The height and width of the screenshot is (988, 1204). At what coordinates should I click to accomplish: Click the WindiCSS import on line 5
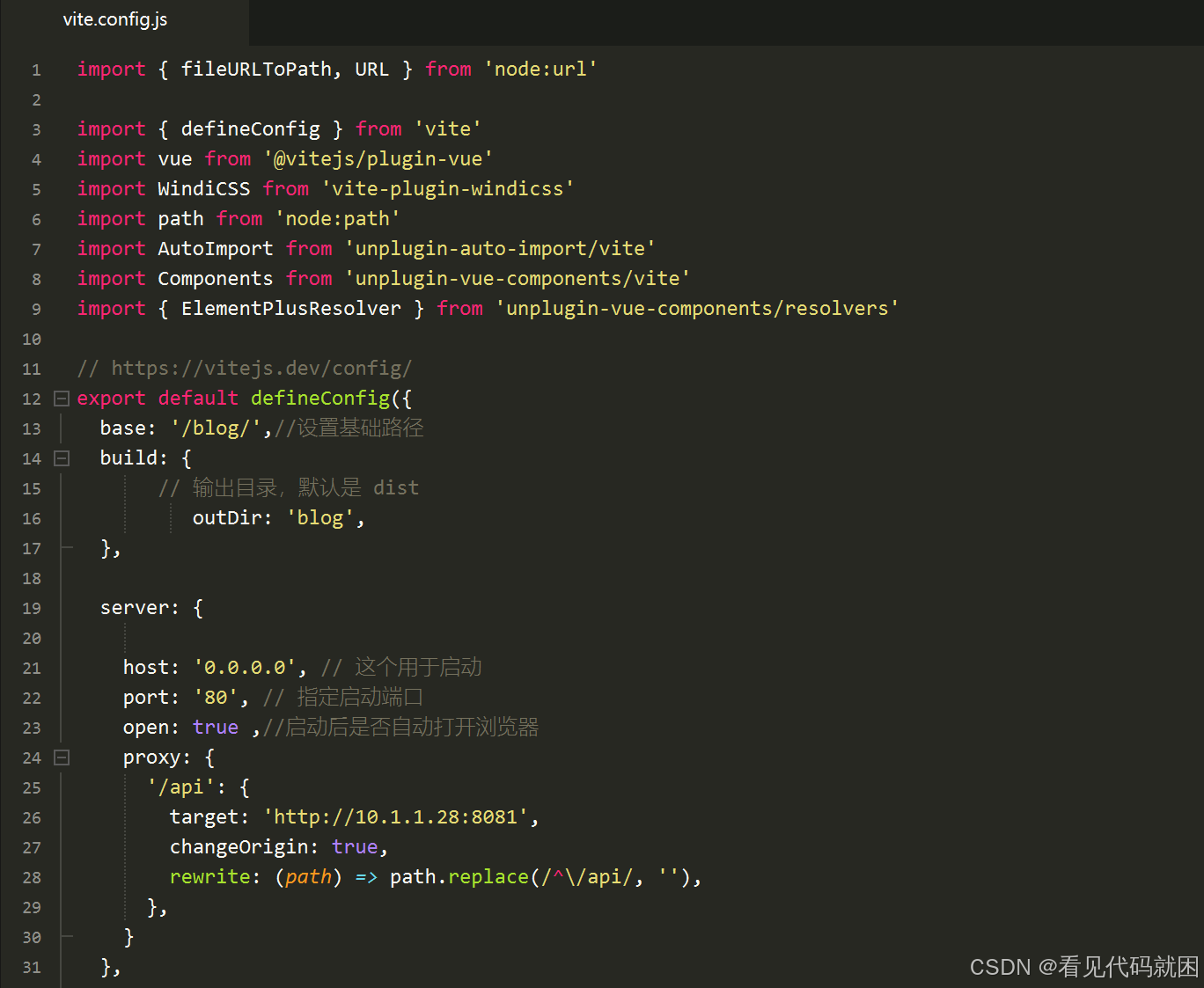coord(203,188)
